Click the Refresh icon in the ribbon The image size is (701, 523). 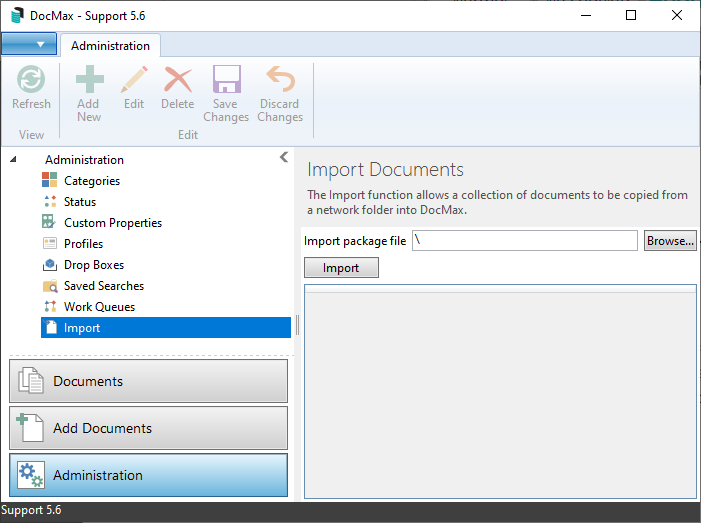pos(31,79)
